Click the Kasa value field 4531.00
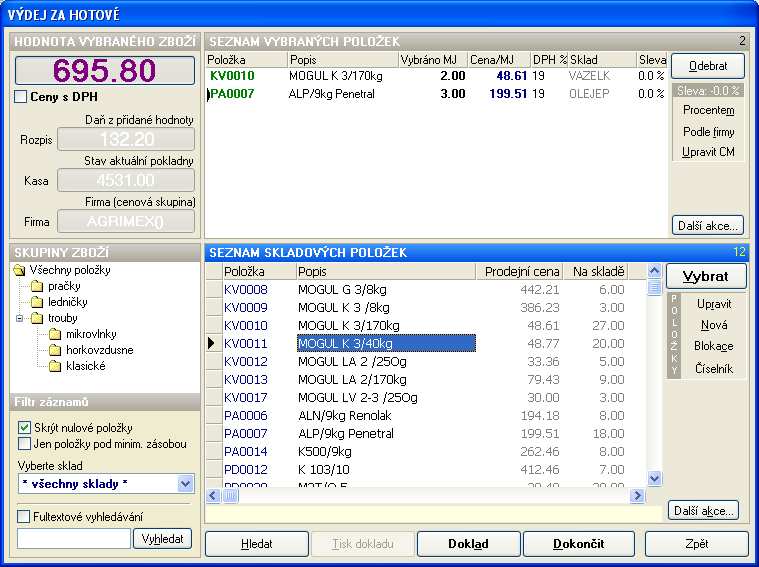 (x=126, y=181)
